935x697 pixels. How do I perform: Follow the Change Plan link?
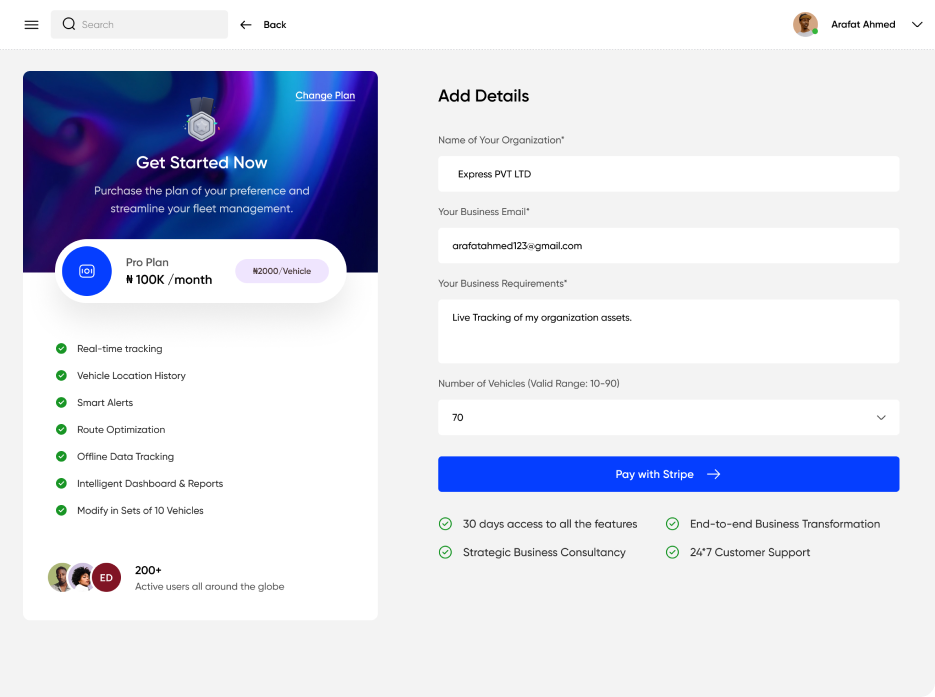(x=325, y=95)
